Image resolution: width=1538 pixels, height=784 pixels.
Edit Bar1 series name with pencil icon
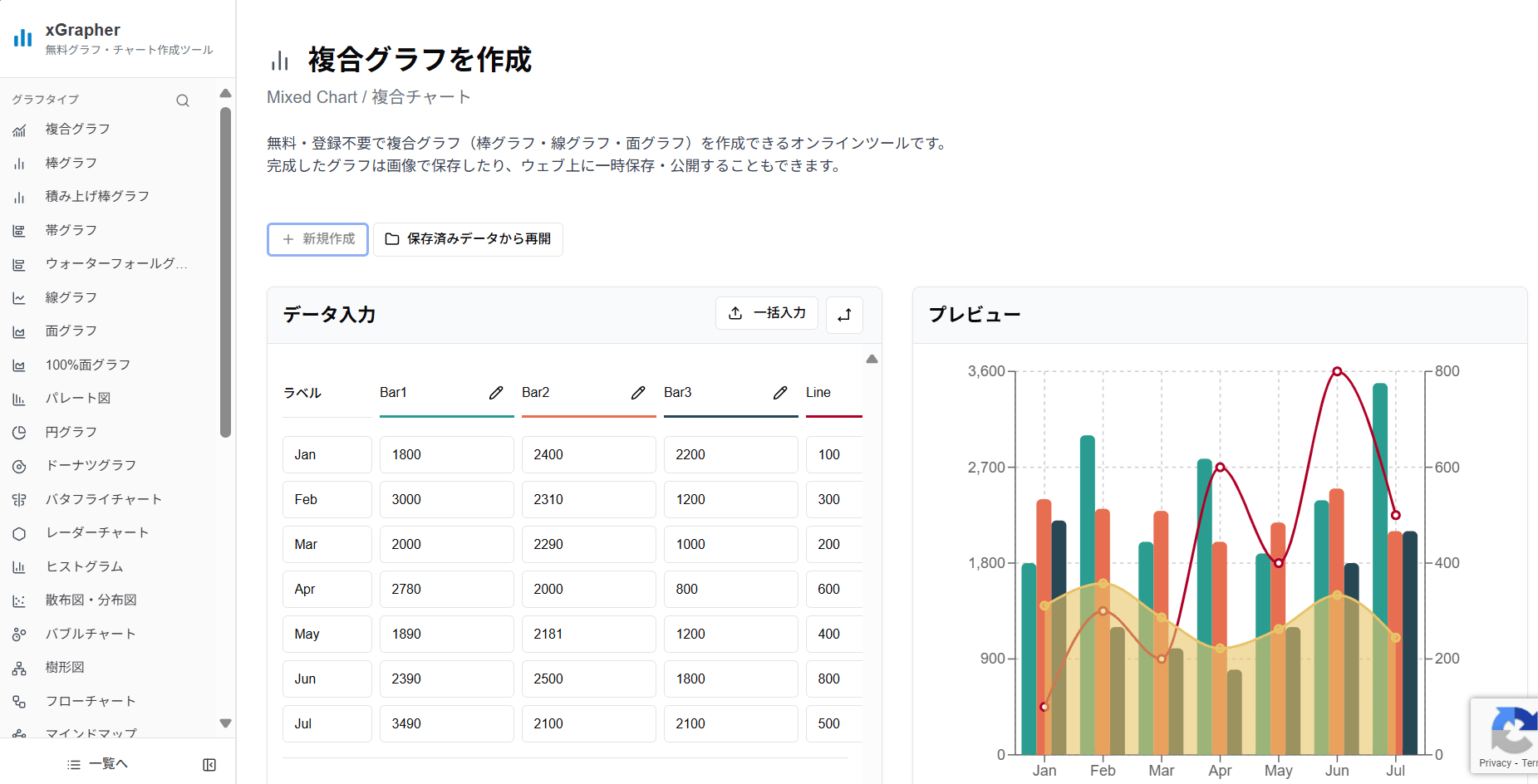496,392
